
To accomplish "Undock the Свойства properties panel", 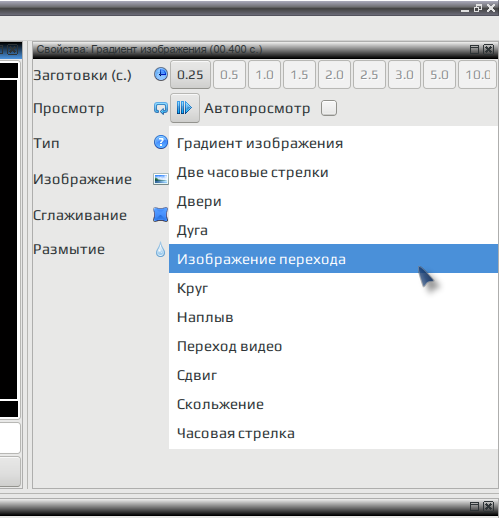I will point(474,49).
